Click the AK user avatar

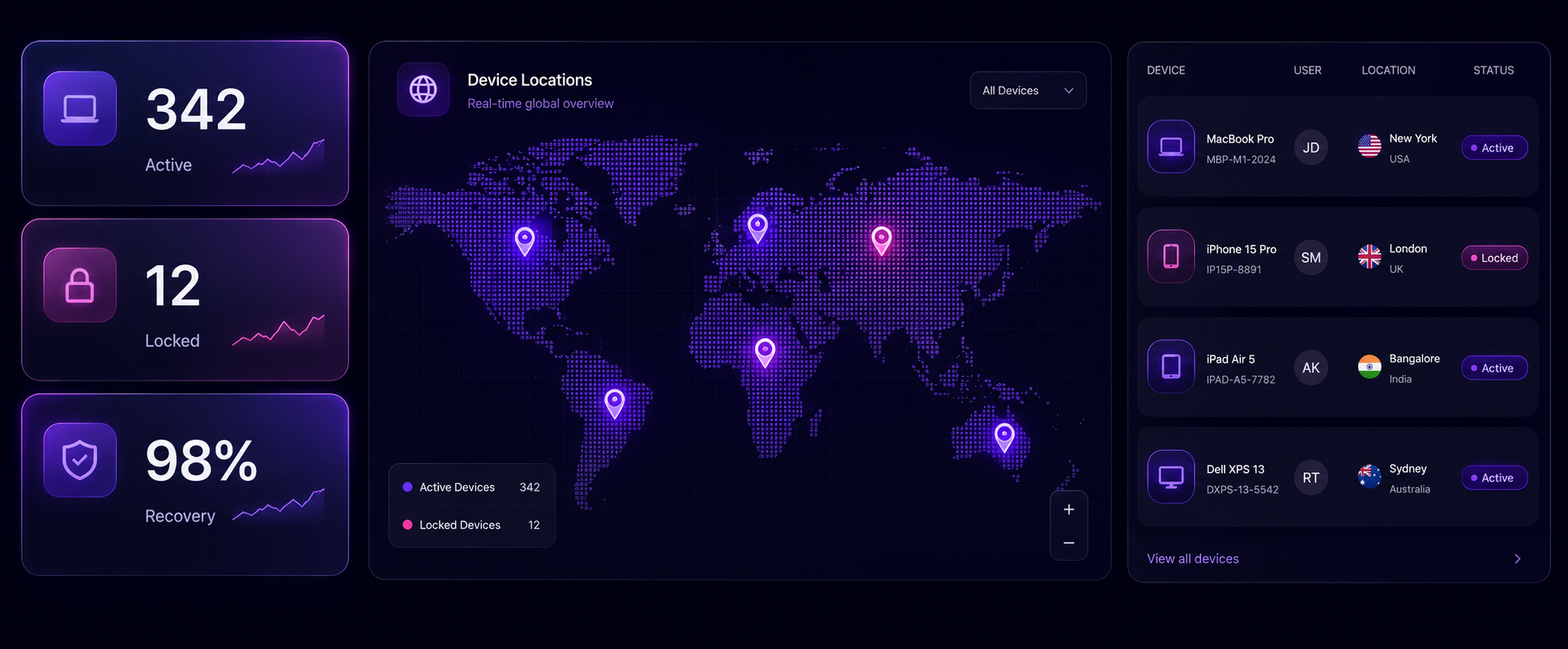[1311, 368]
